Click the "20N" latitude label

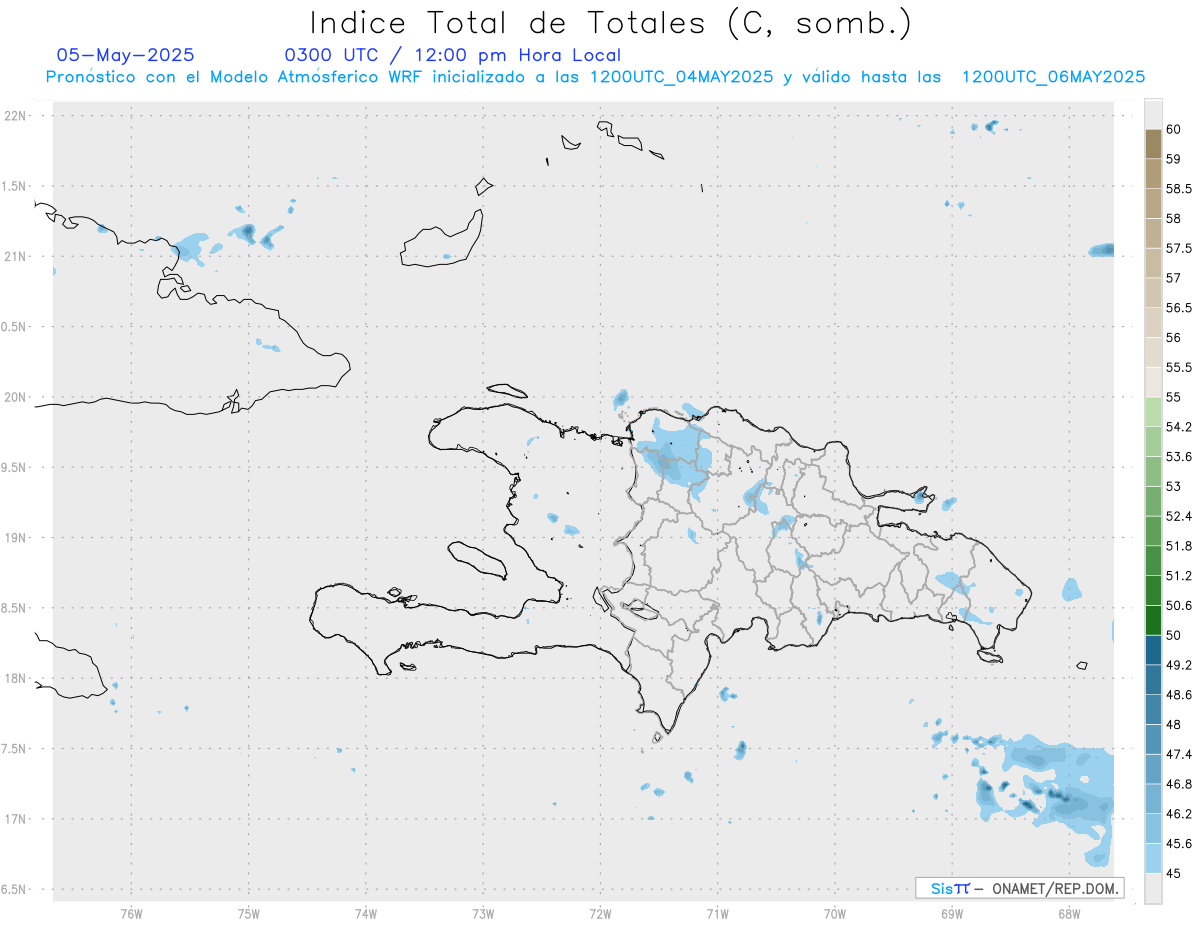[x=17, y=397]
